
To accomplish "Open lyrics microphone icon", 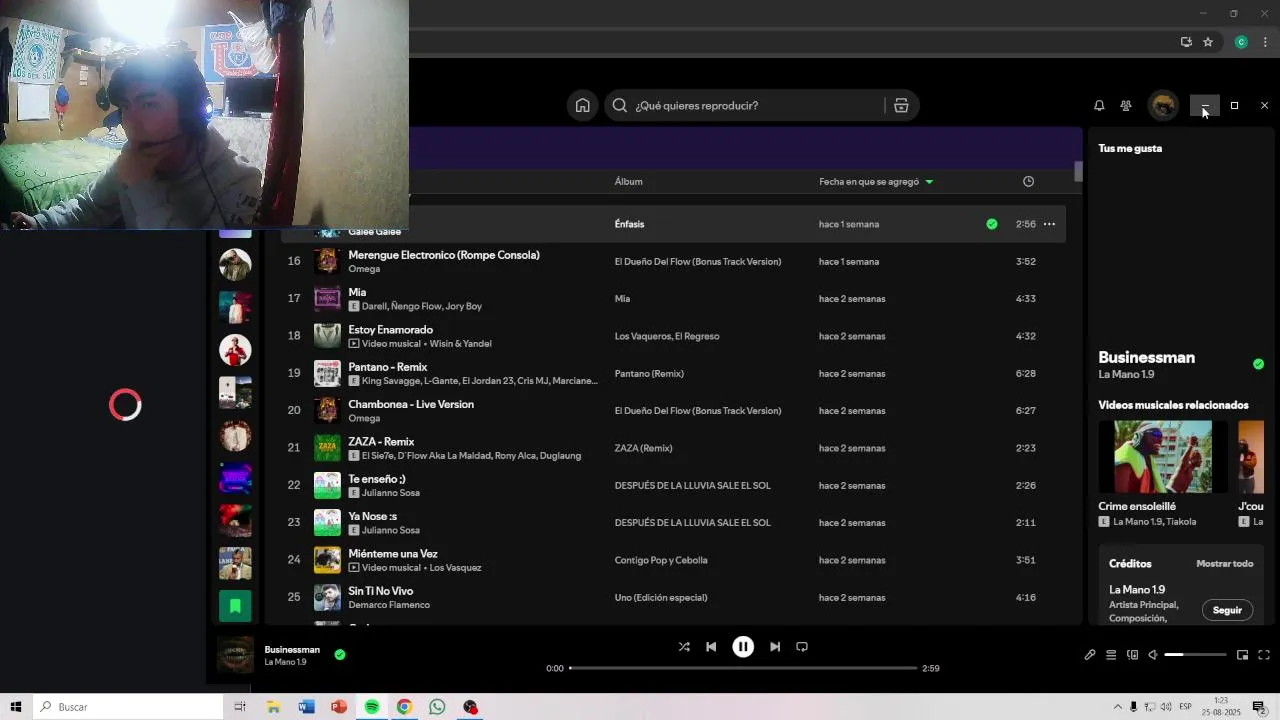I will 1090,655.
